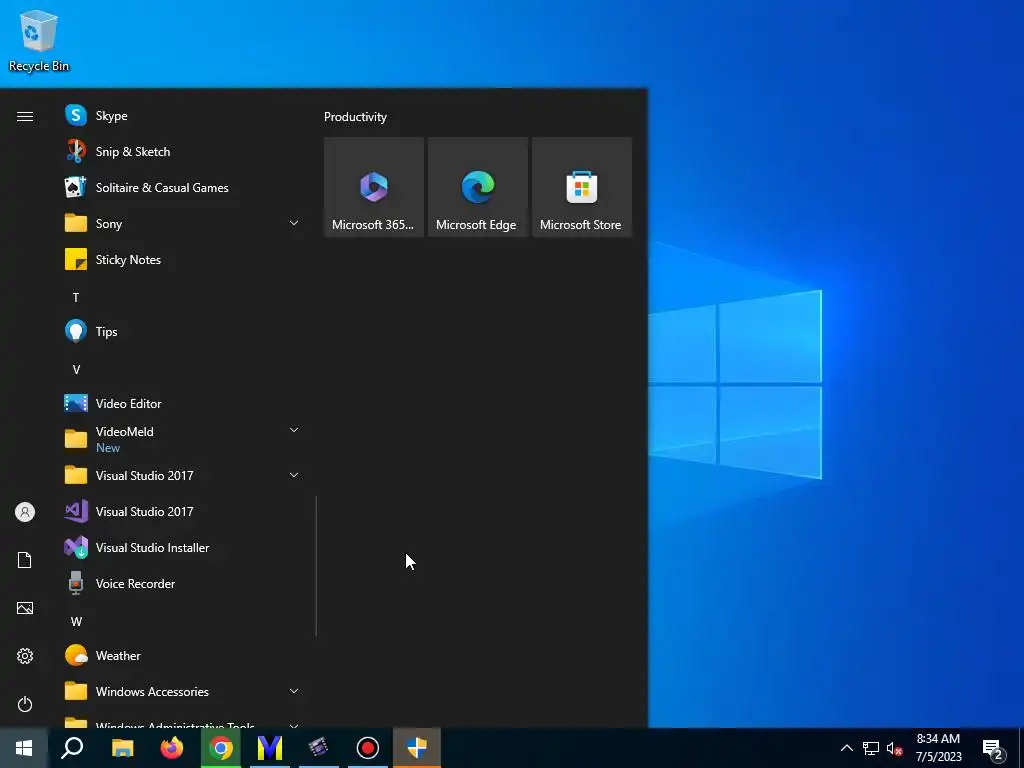Open Skype from the app list
The width and height of the screenshot is (1024, 768).
tap(182, 116)
